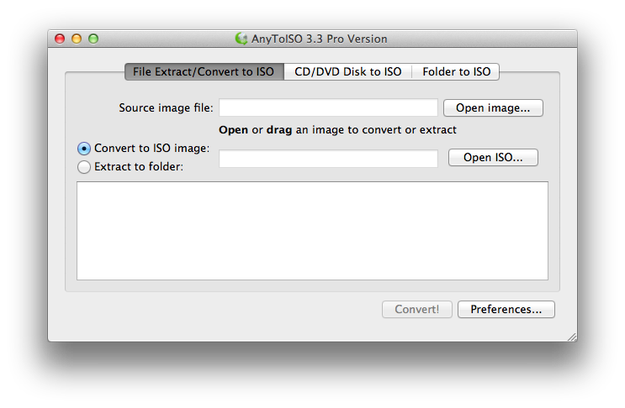Screen dimensions: 625x408
Task: Click inside the empty log output area
Action: (x=312, y=231)
